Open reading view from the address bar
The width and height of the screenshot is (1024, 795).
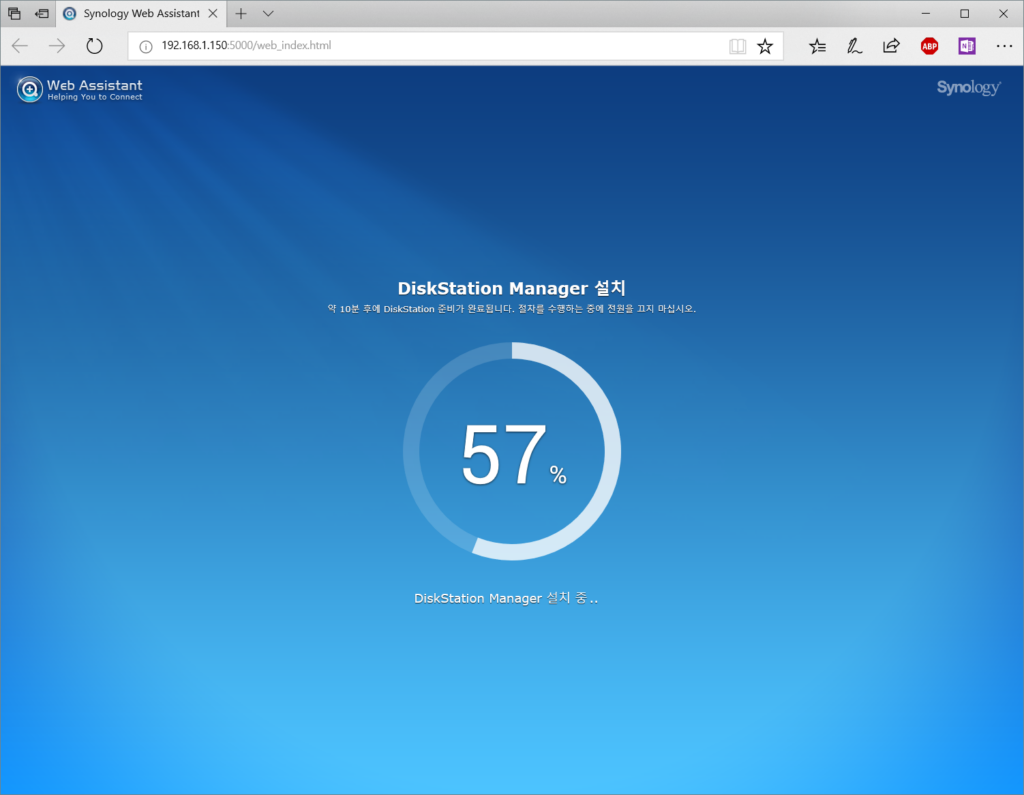737,46
